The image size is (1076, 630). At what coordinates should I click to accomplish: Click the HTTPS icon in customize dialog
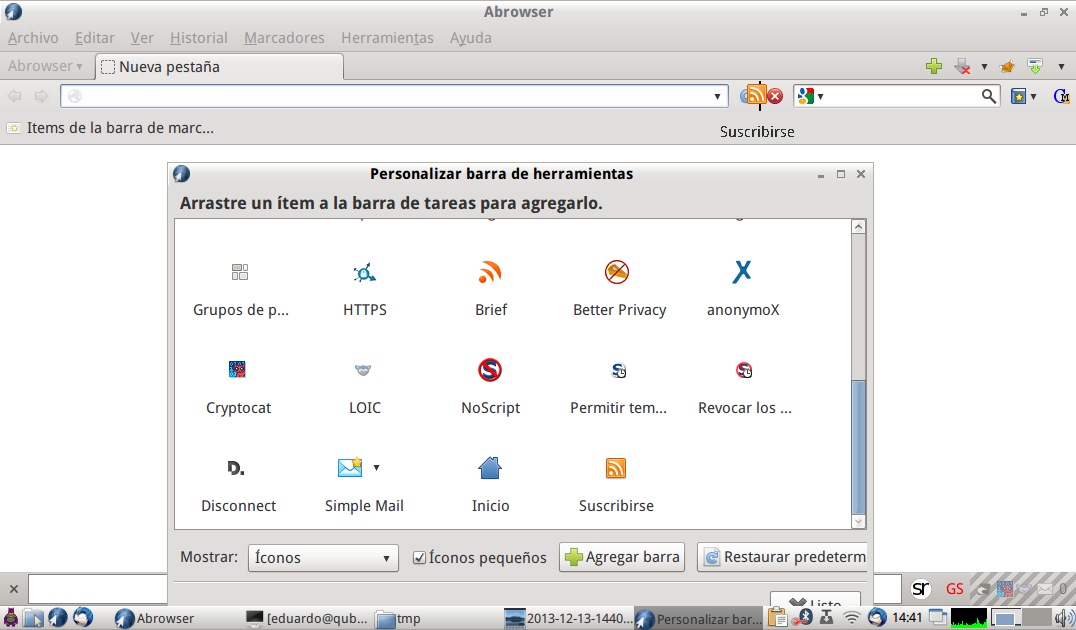364,273
